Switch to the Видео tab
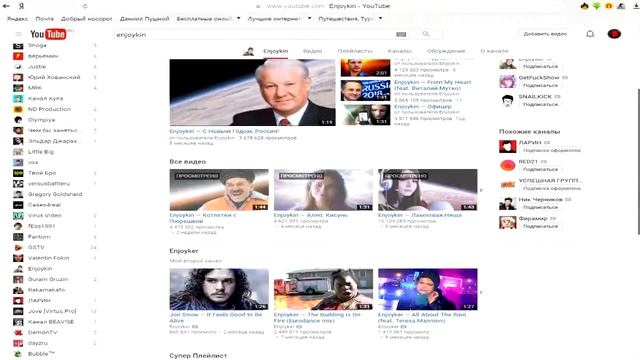The width and height of the screenshot is (640, 360). pos(312,51)
